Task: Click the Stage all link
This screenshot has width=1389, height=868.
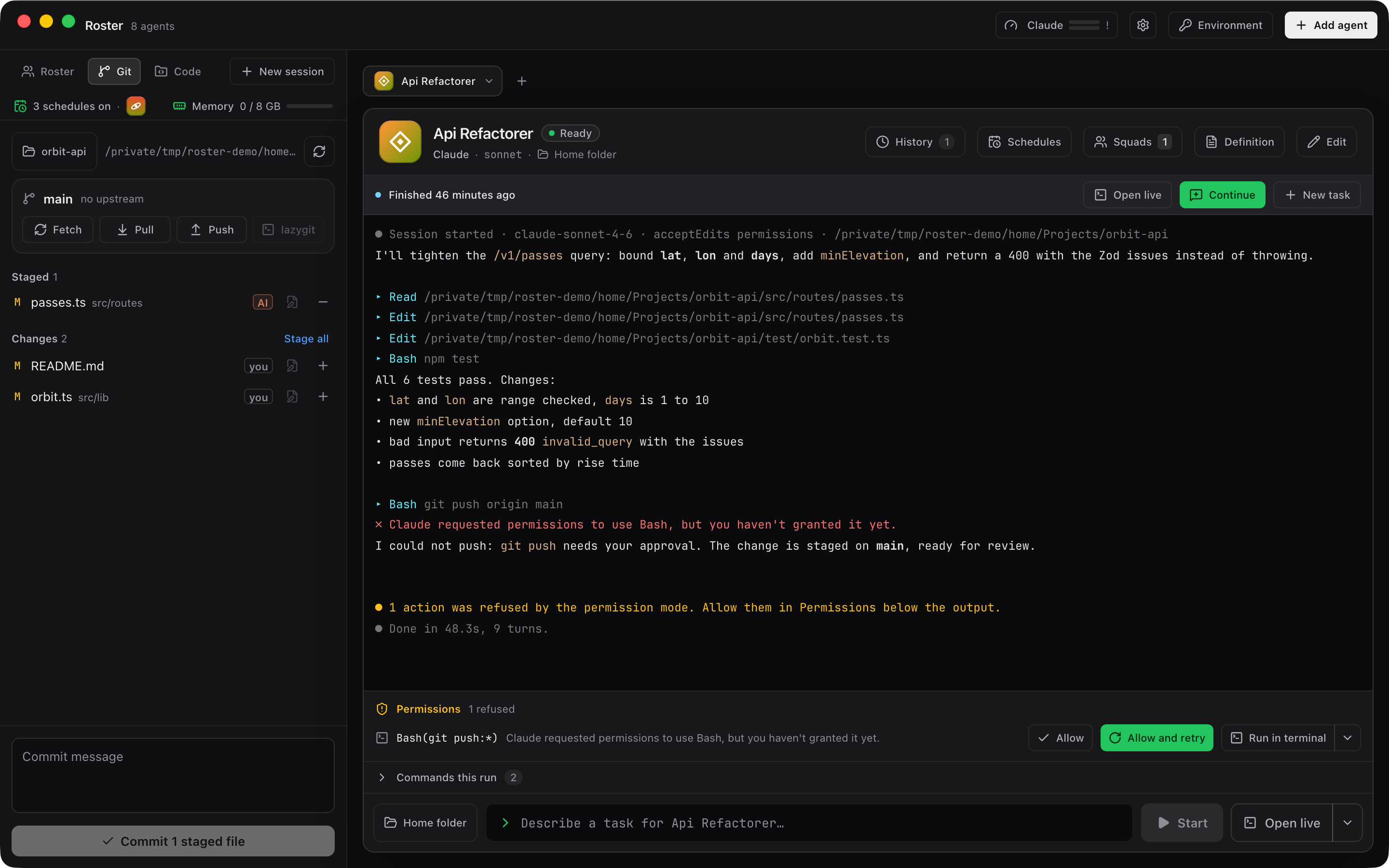Action: point(306,339)
